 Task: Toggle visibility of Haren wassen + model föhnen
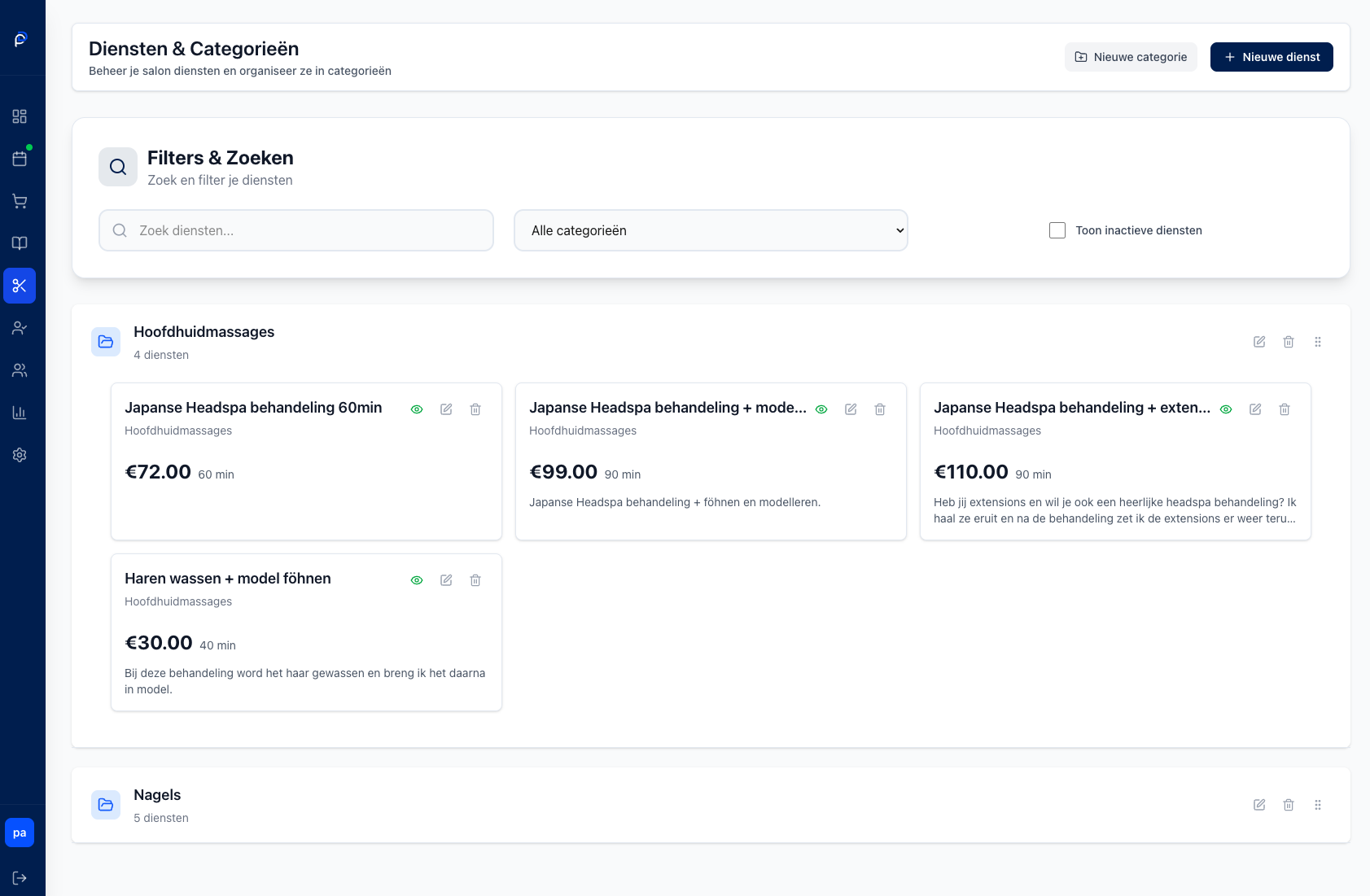[x=417, y=580]
